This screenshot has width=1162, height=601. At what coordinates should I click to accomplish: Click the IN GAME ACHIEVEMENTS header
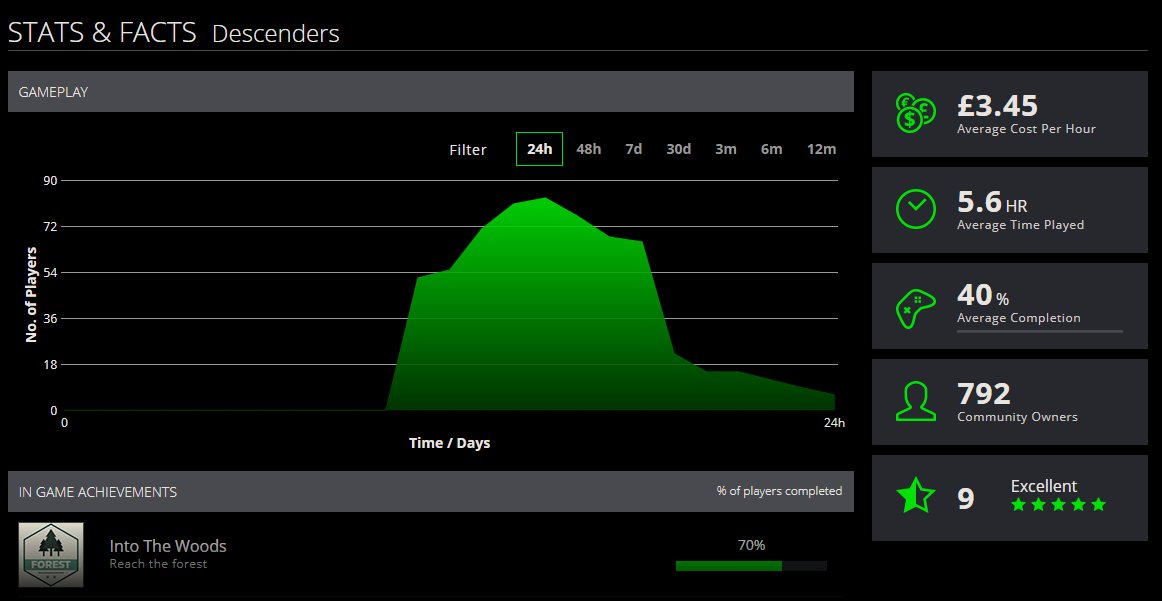pyautogui.click(x=431, y=491)
